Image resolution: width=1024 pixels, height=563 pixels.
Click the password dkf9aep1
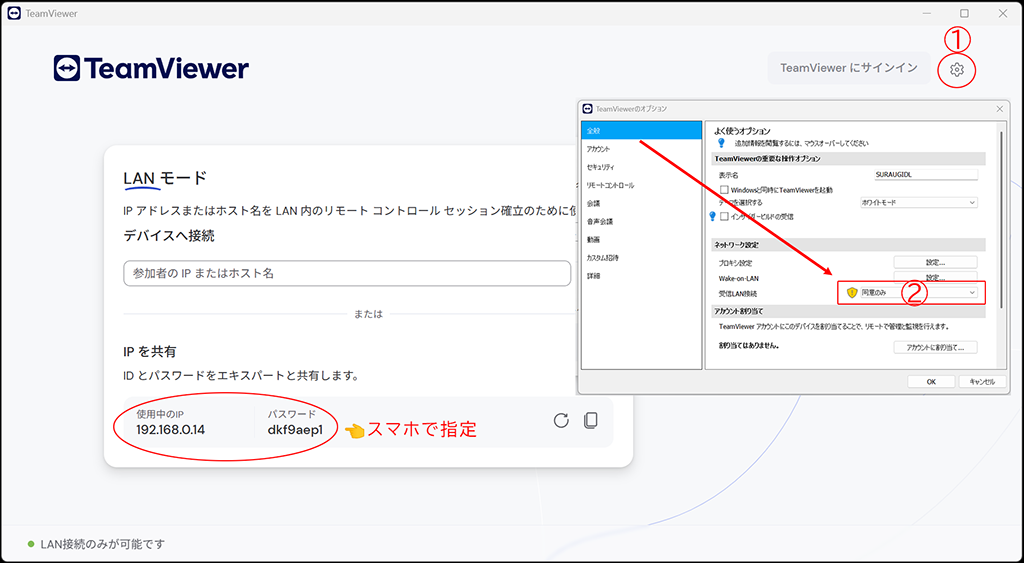(295, 430)
